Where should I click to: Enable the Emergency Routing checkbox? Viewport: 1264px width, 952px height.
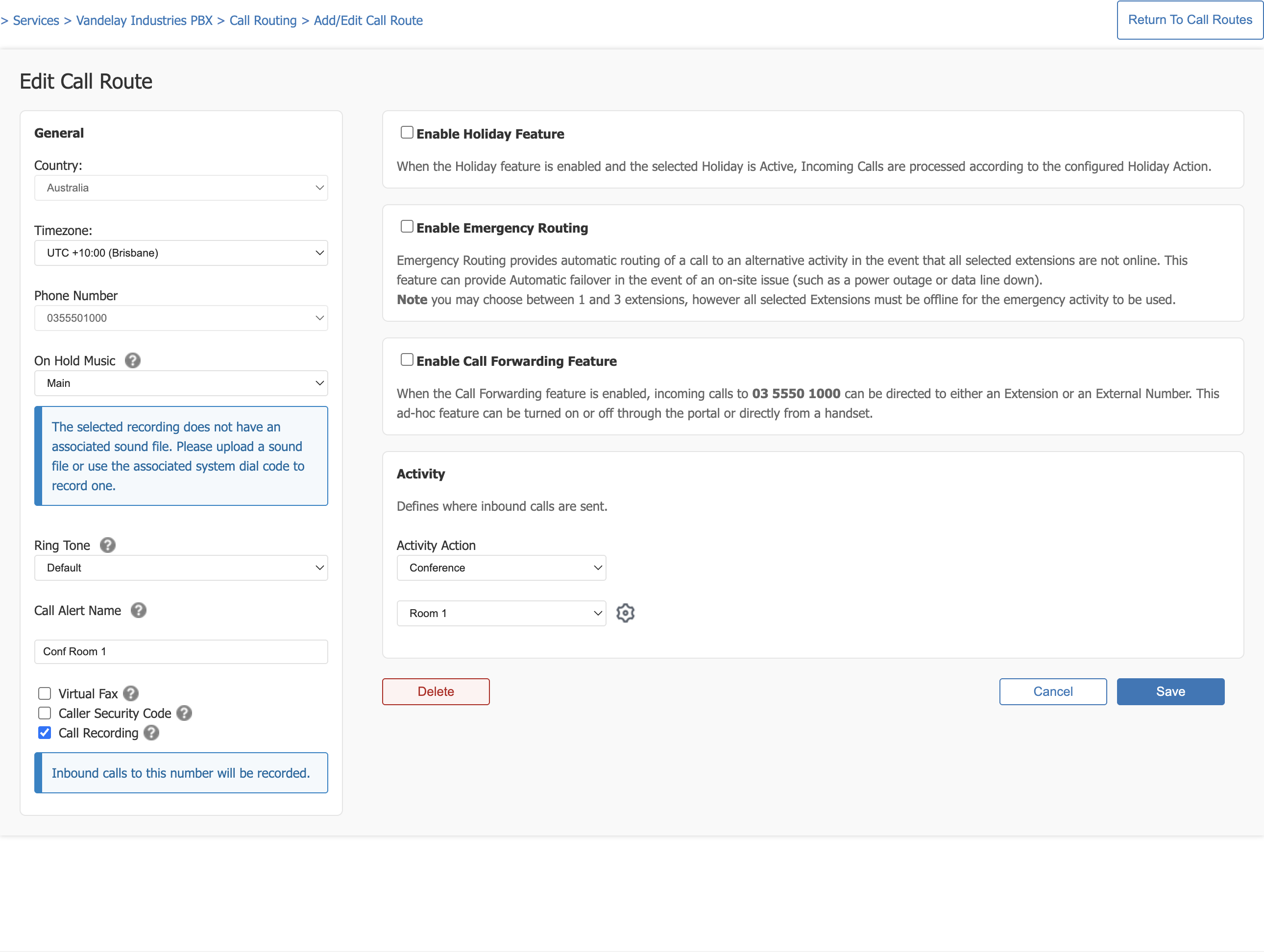(407, 227)
